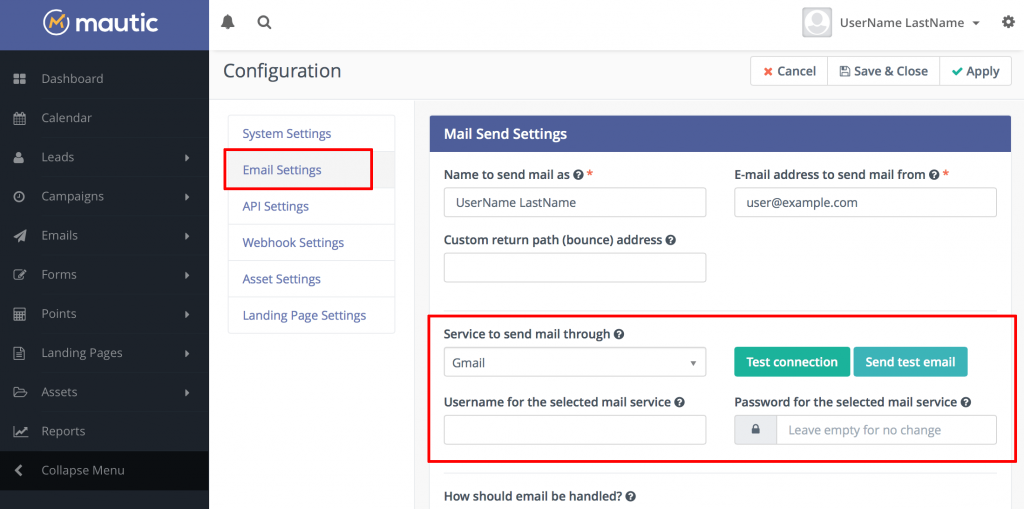Image resolution: width=1024 pixels, height=509 pixels.
Task: Click the search magnifier icon
Action: tap(264, 22)
